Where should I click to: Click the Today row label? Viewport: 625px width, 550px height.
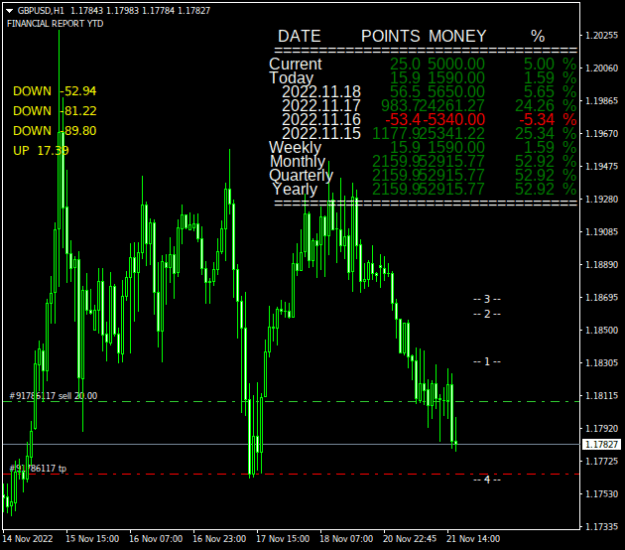292,78
